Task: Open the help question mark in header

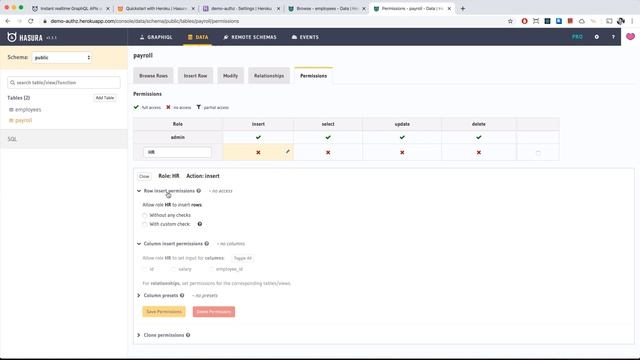Action: [x=613, y=37]
